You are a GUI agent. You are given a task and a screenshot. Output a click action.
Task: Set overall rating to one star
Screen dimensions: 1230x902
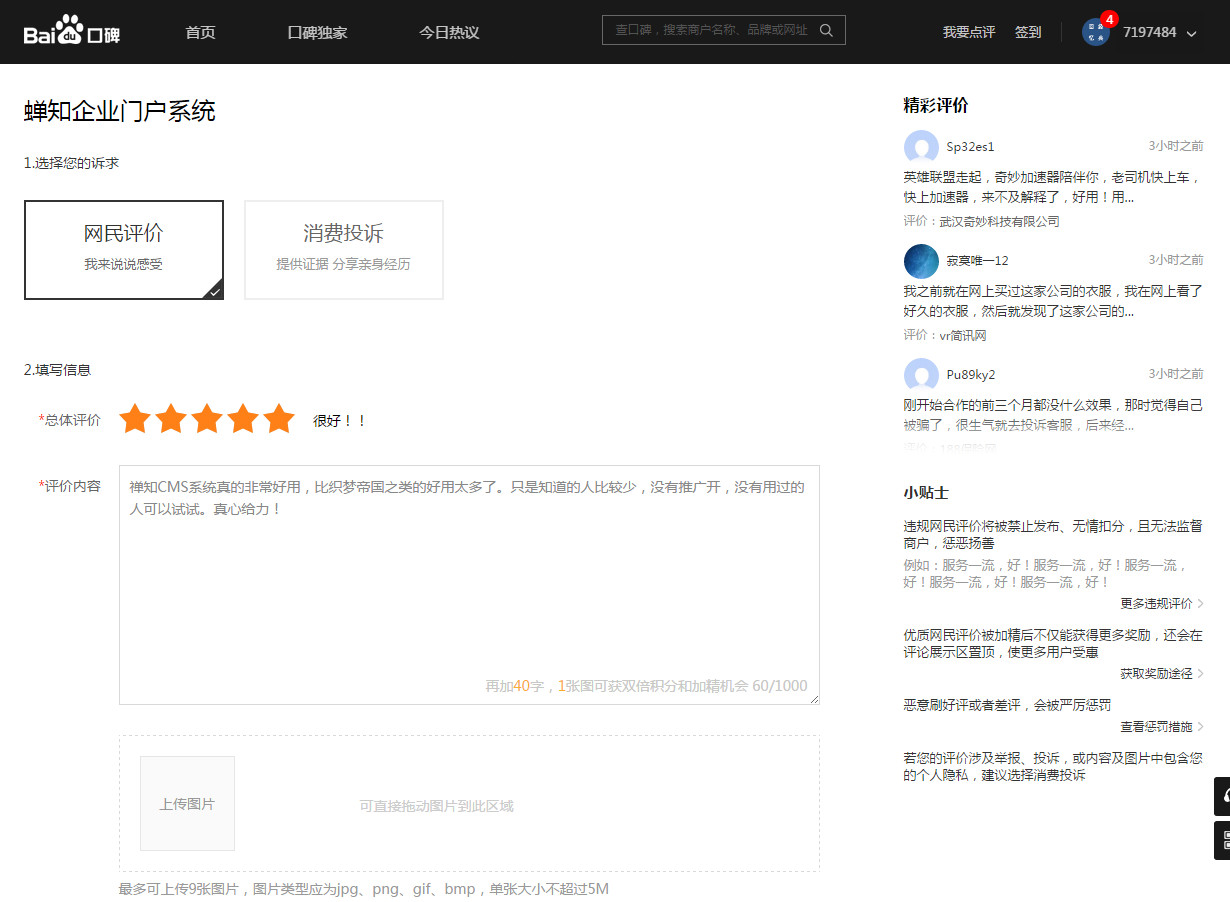tap(134, 419)
